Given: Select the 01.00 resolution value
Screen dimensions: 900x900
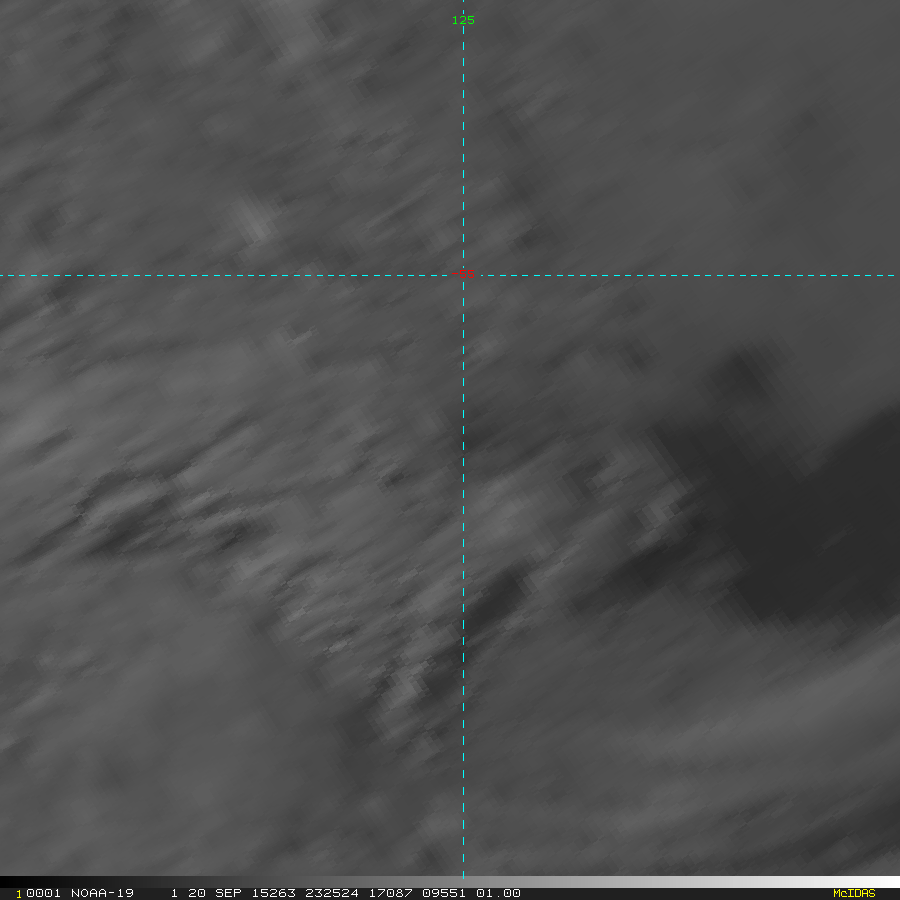Looking at the screenshot, I should pos(498,893).
